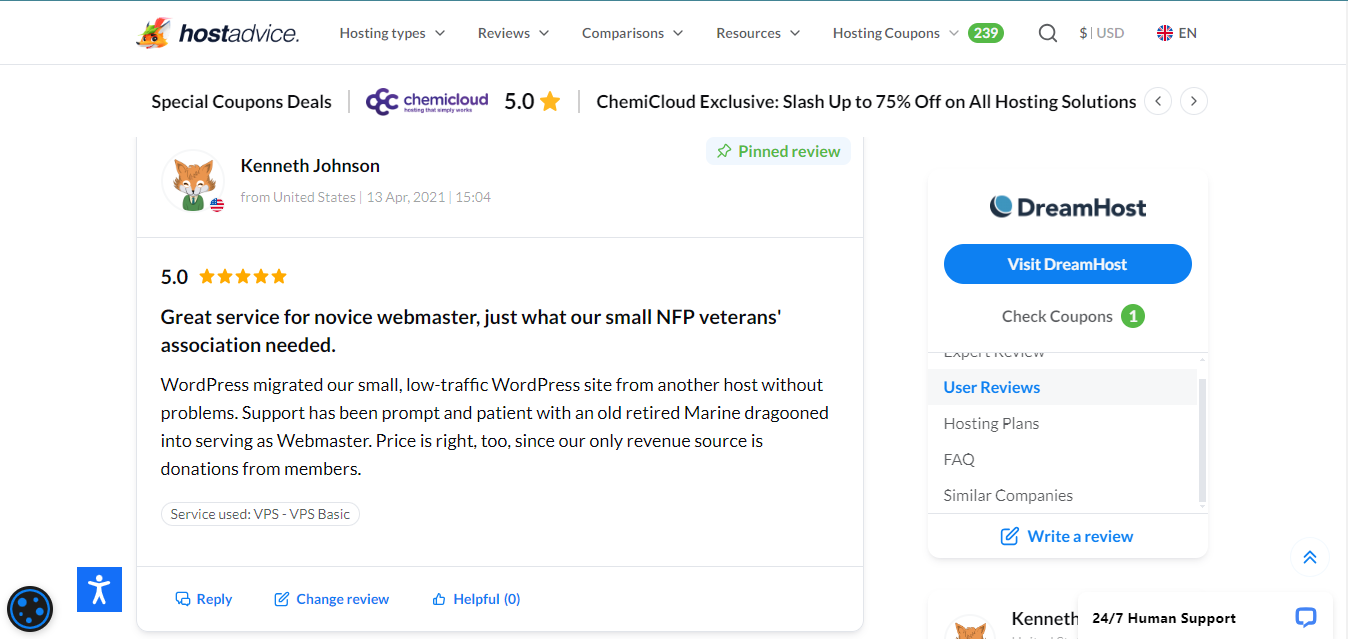This screenshot has height=639, width=1348.
Task: Show previous coupon deal arrow
Action: point(1158,101)
